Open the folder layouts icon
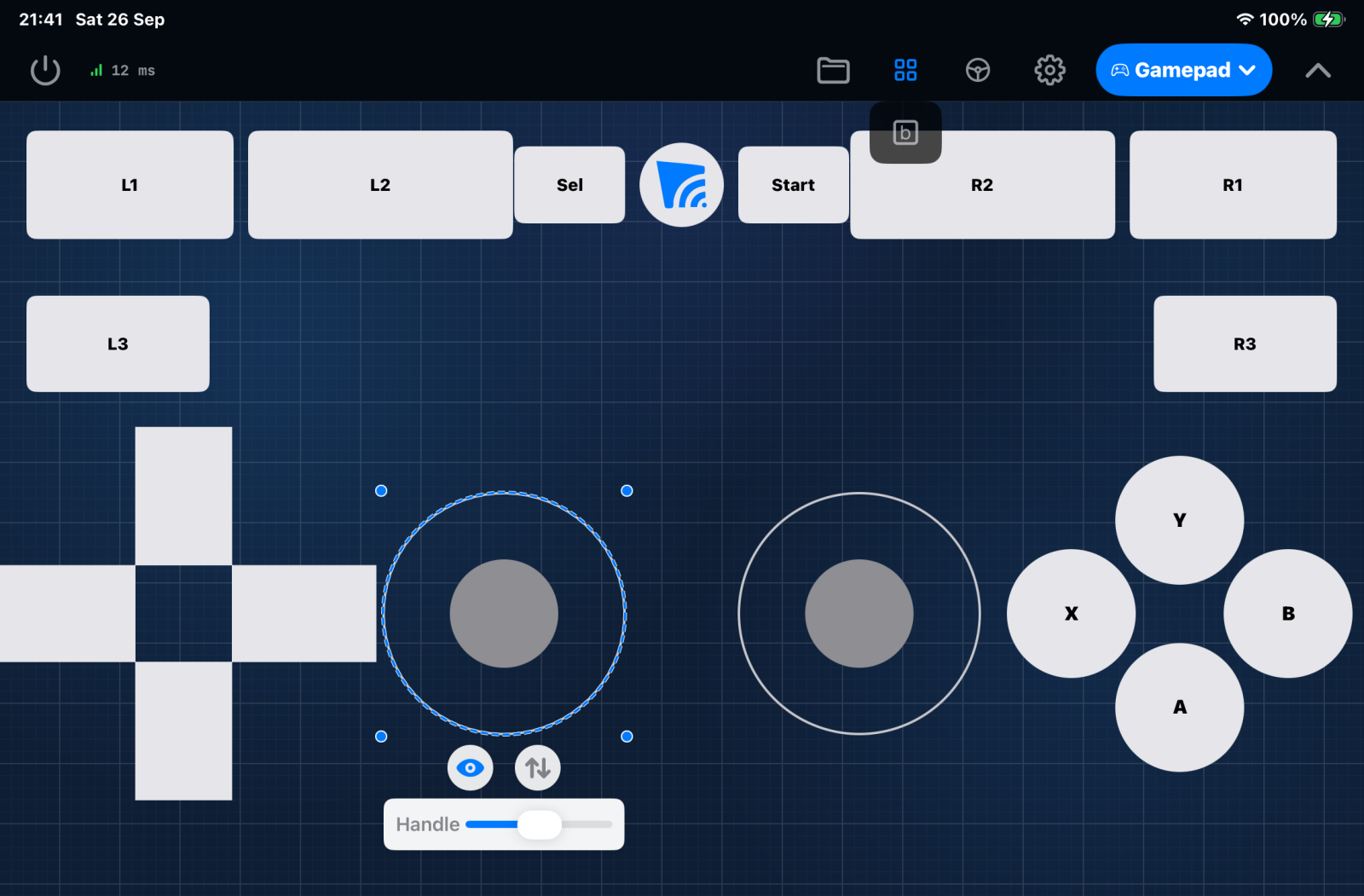This screenshot has height=896, width=1364. tap(833, 70)
